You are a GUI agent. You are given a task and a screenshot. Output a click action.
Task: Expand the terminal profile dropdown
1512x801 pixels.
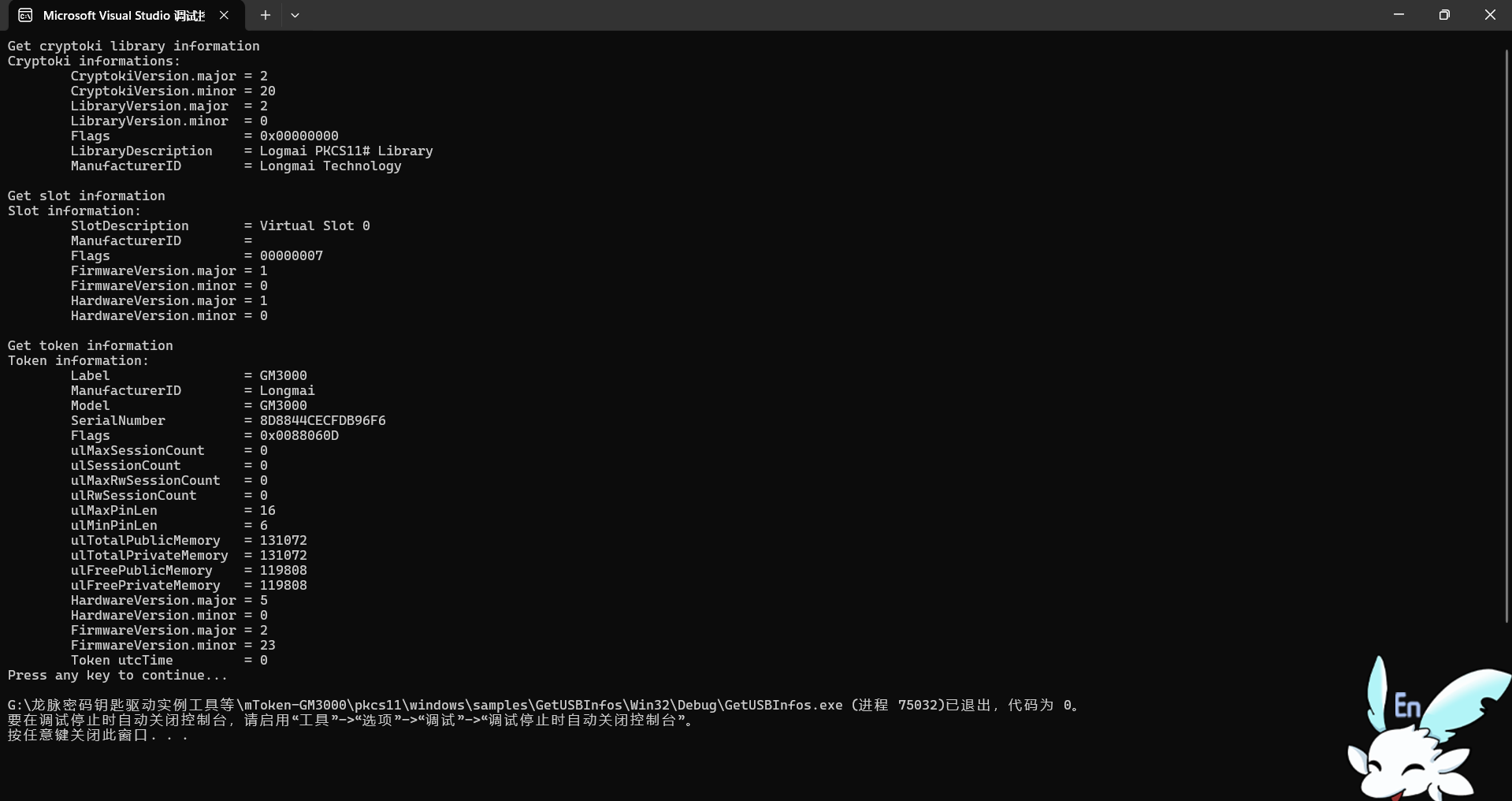pyautogui.click(x=295, y=15)
